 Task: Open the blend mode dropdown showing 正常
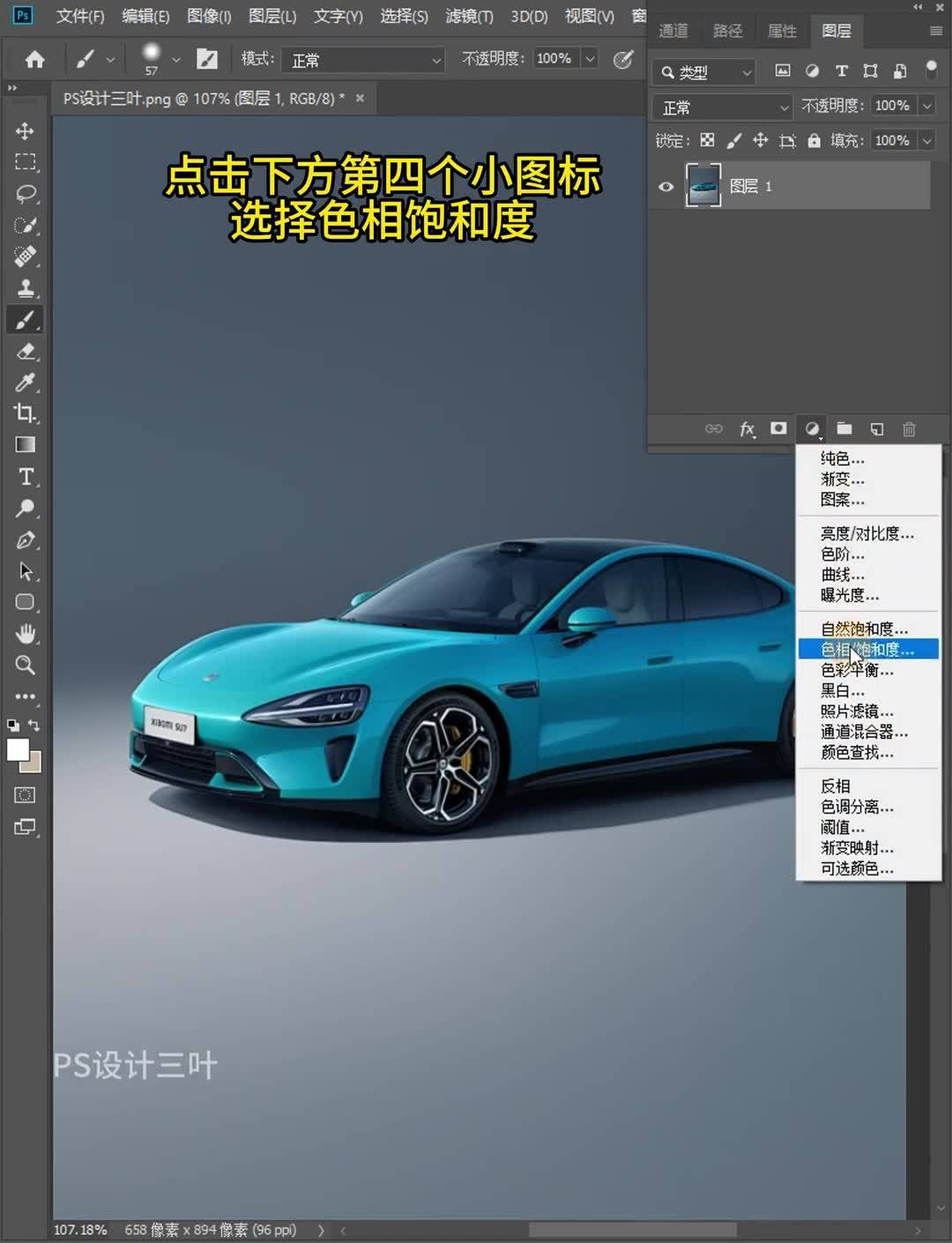click(x=721, y=107)
